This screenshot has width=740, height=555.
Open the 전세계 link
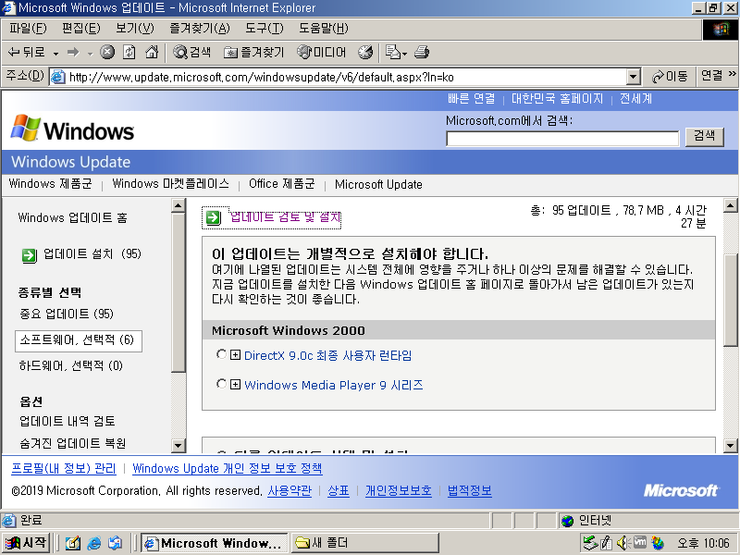pyautogui.click(x=636, y=99)
